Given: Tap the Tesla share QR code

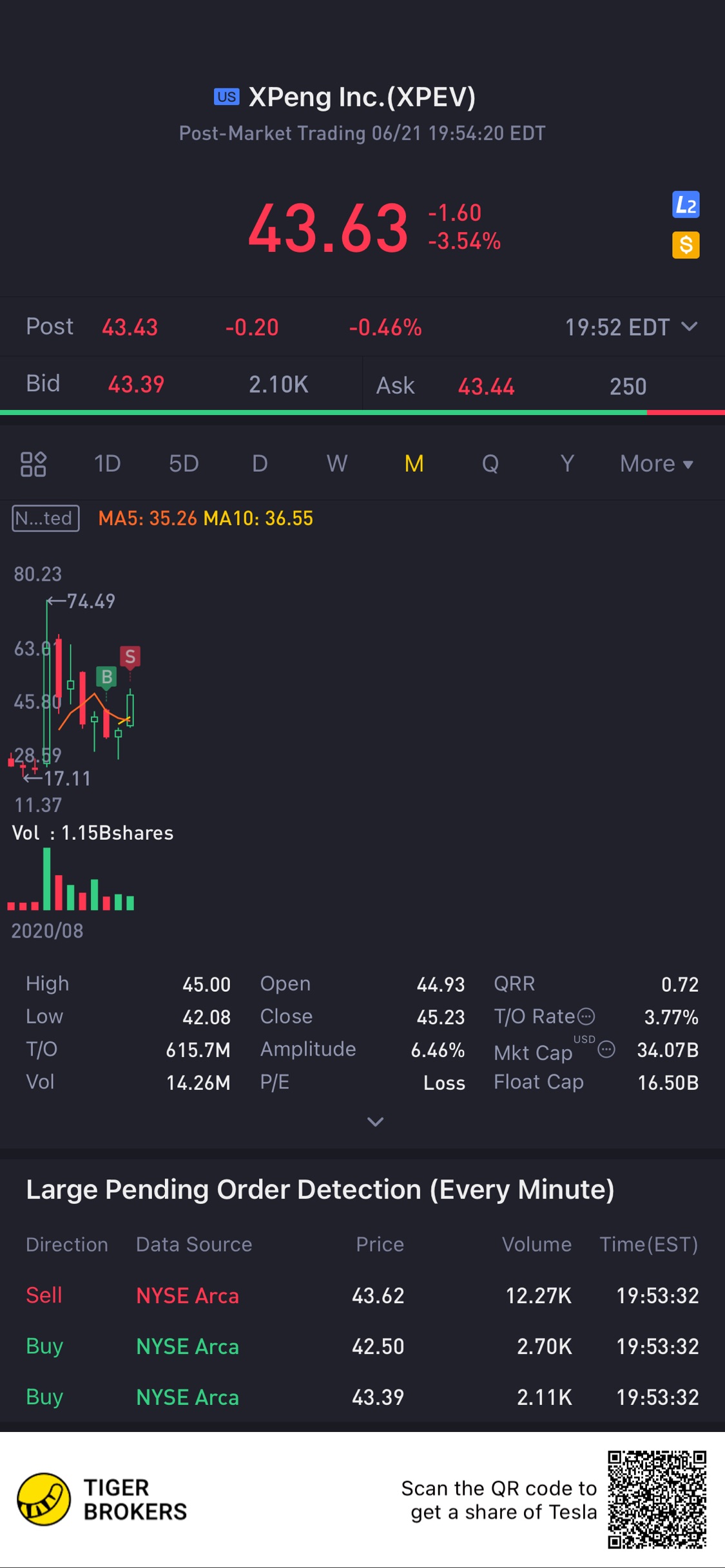Looking at the screenshot, I should coord(657,1500).
